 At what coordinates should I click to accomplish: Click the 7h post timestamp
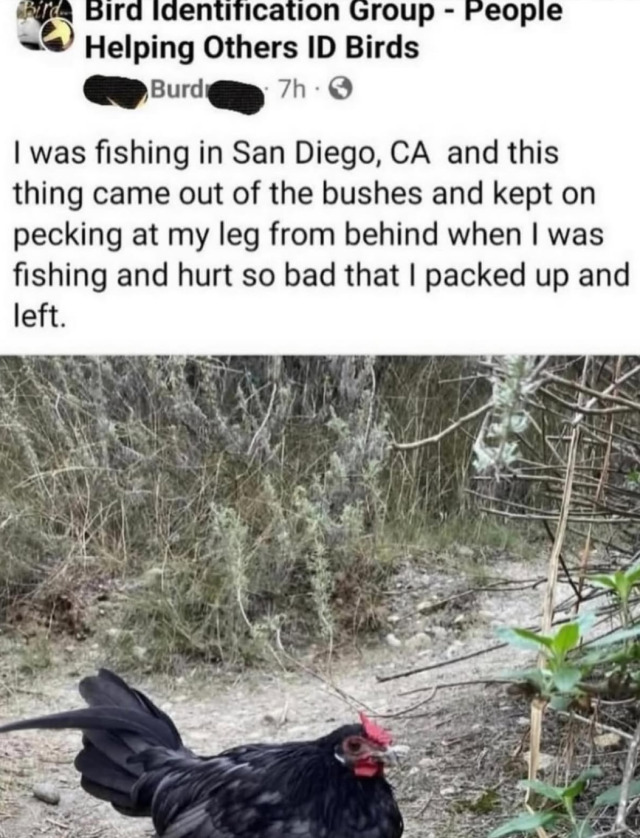[x=293, y=91]
